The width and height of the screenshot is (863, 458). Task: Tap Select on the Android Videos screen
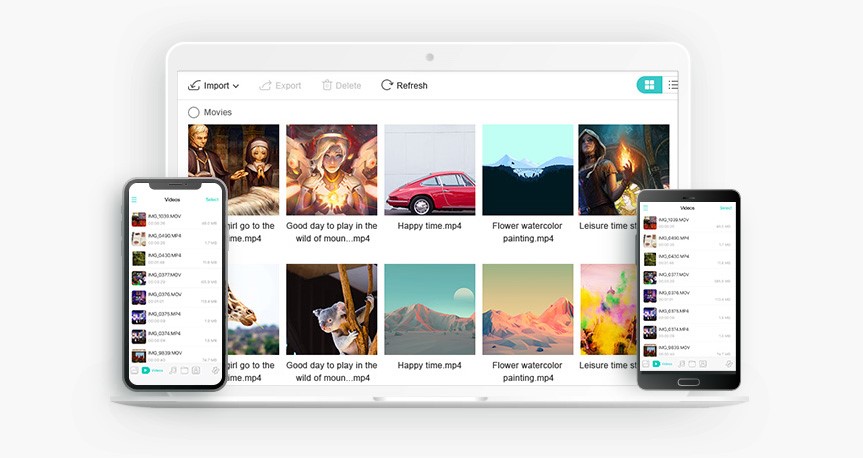[x=726, y=208]
